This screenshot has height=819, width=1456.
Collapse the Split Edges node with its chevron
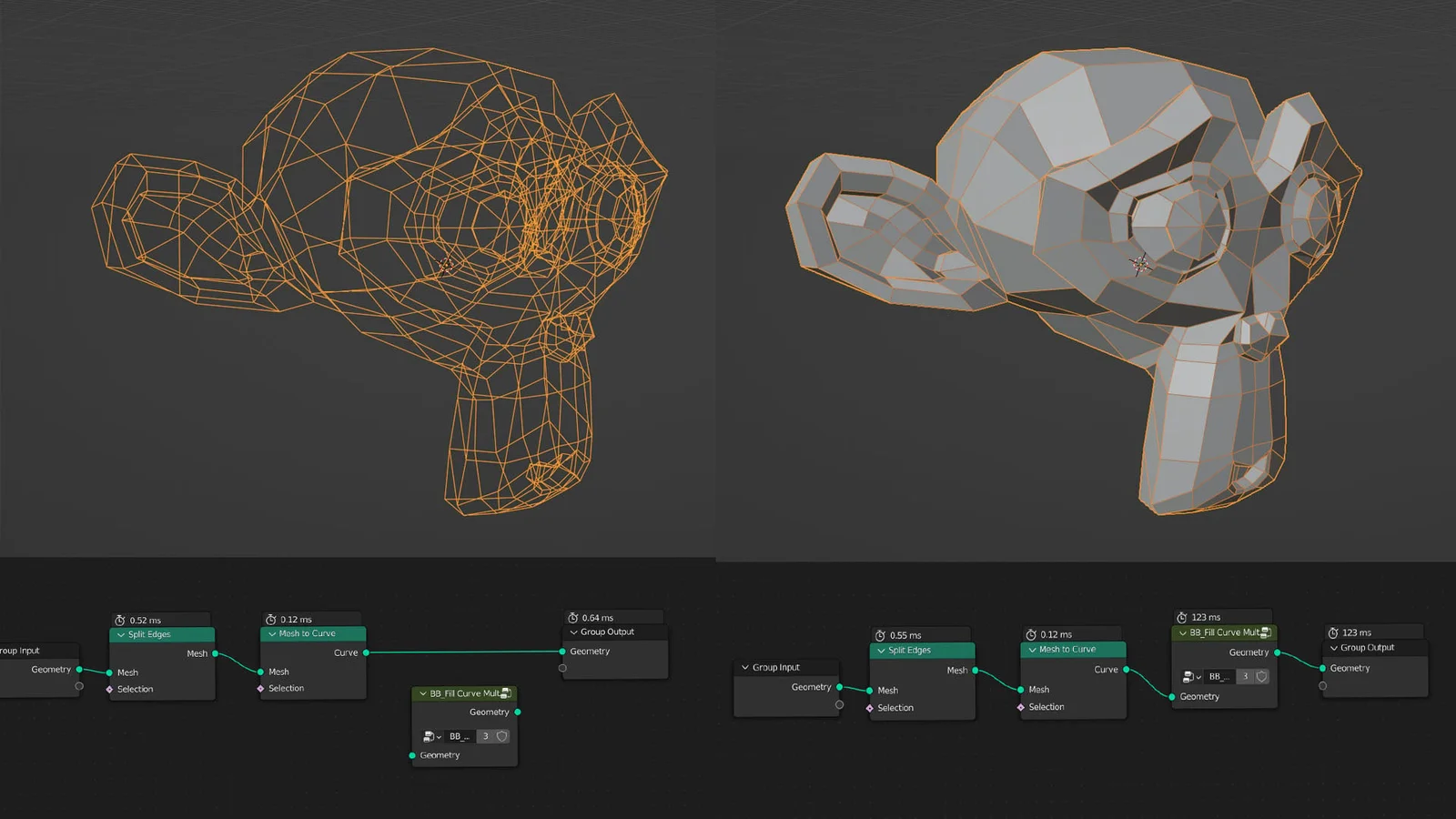(121, 634)
